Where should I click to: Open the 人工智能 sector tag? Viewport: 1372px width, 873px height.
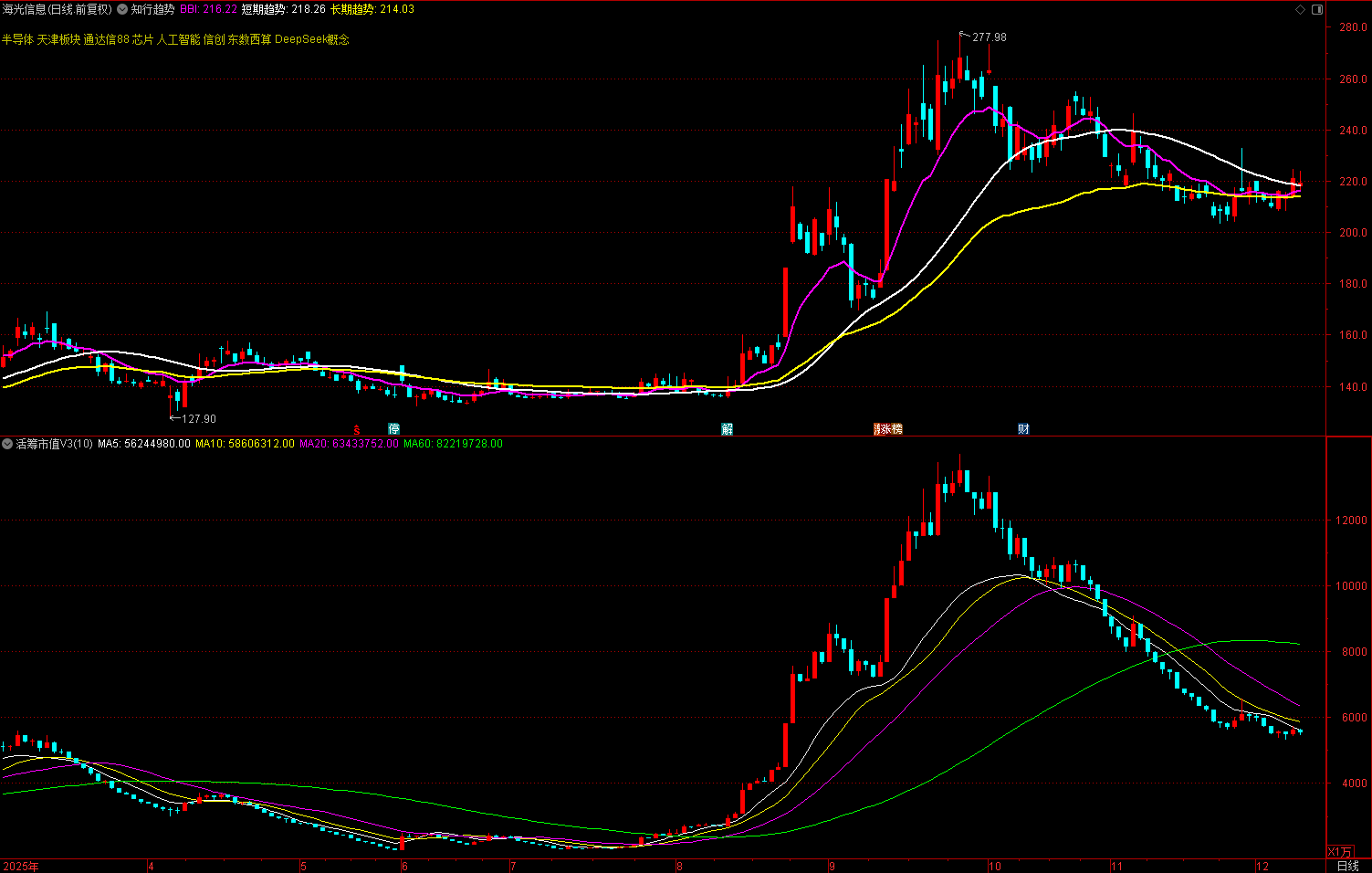pos(178,39)
